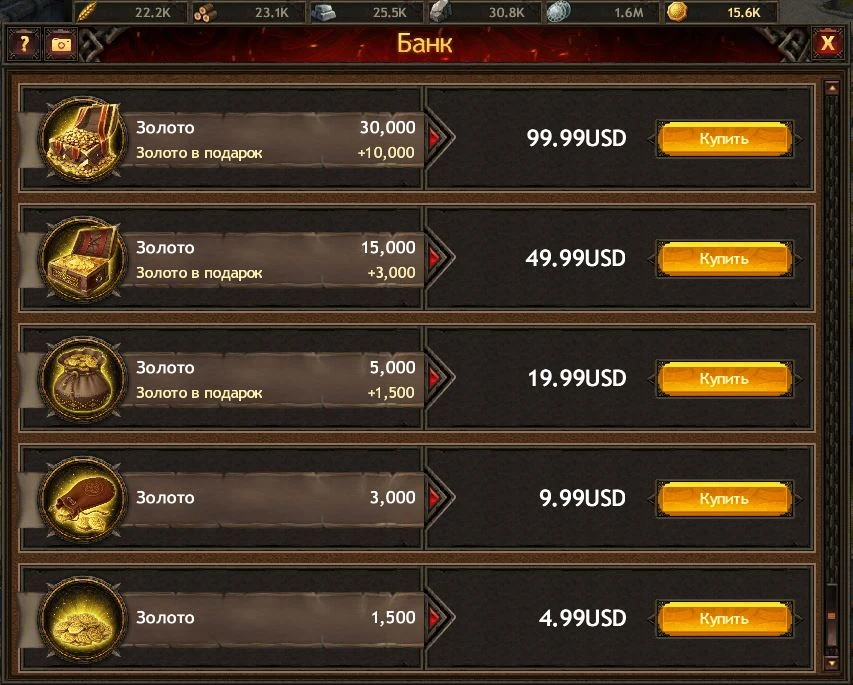Click the scrollbar up arrow

[831, 88]
